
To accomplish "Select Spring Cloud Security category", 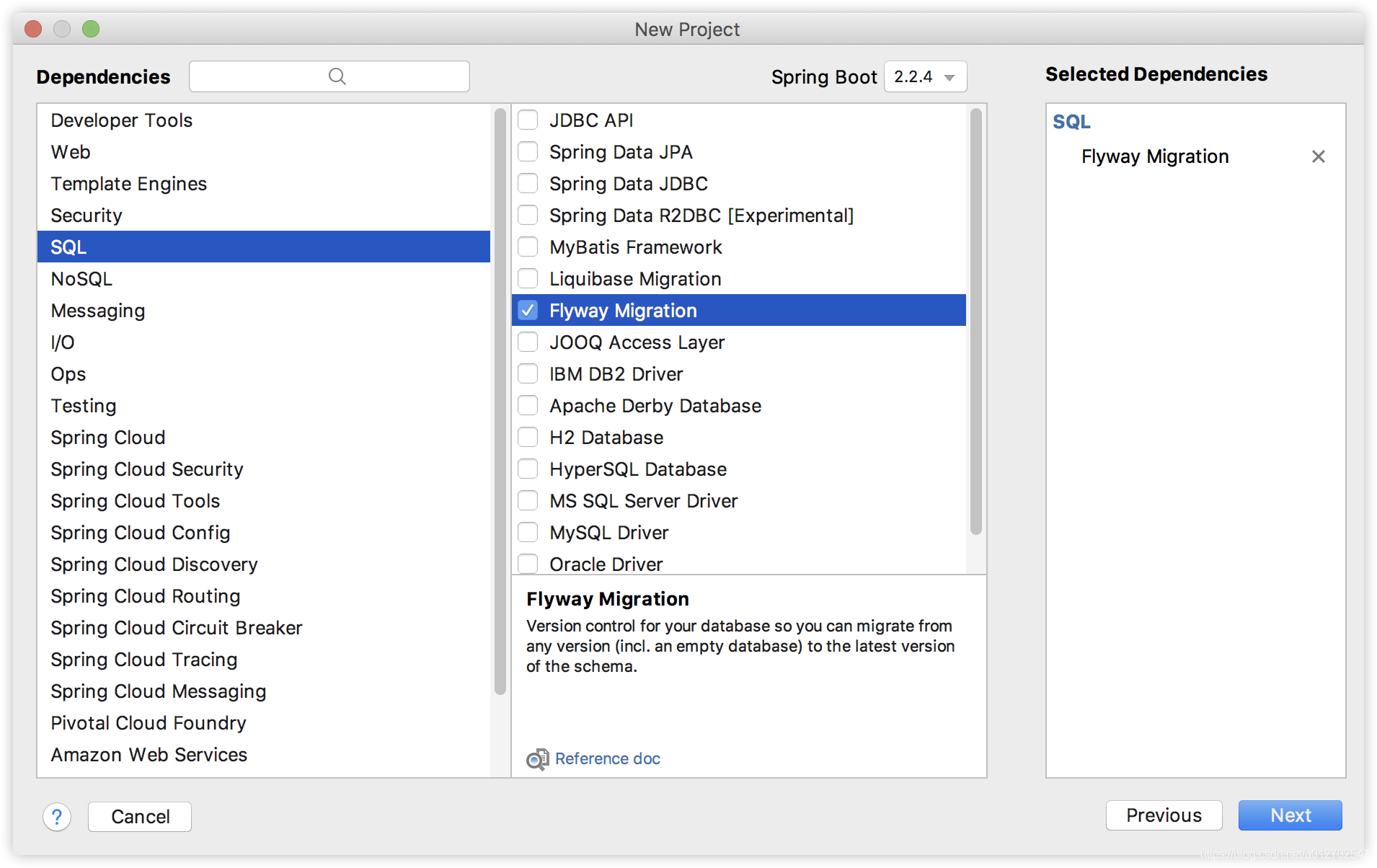I will (146, 469).
